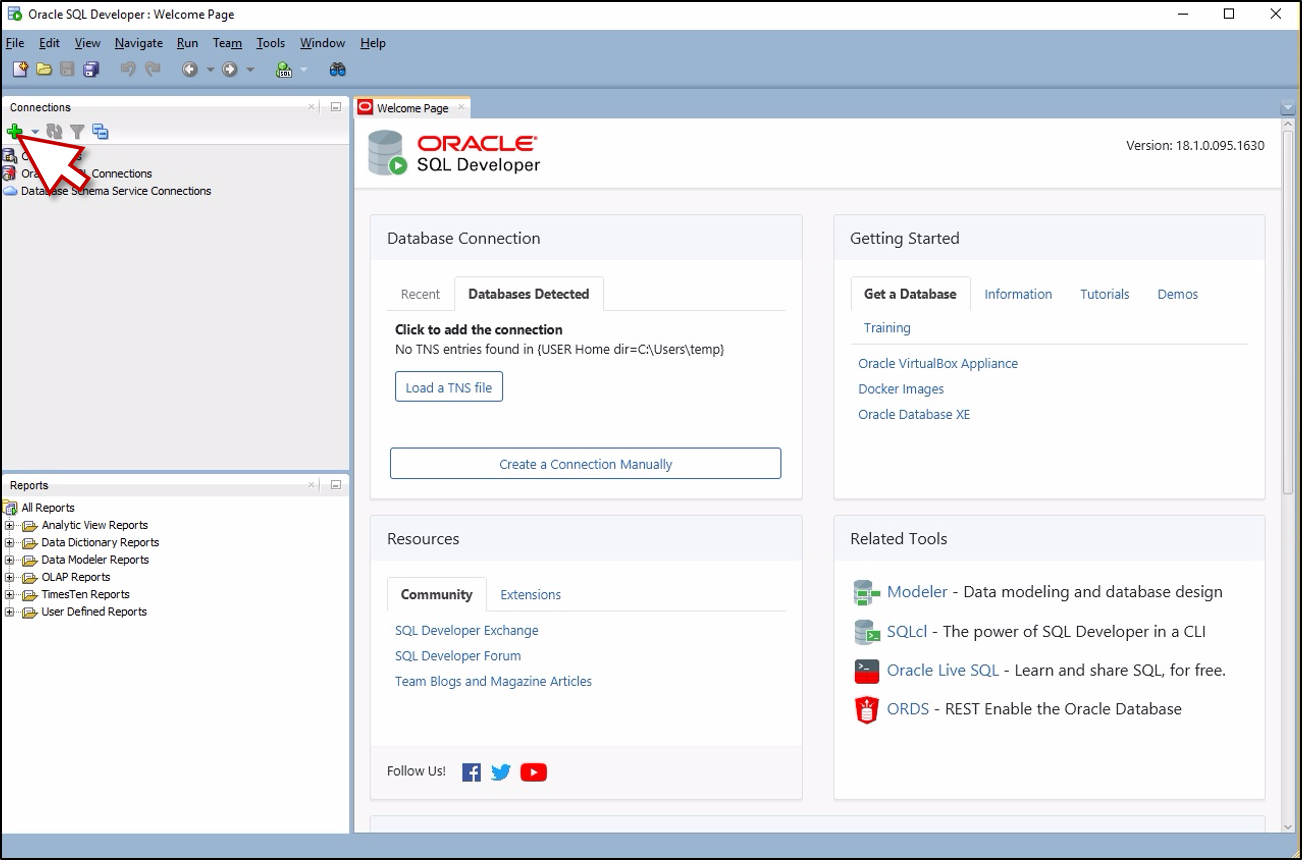The height and width of the screenshot is (860, 1302).
Task: Click the green plus New Connection icon
Action: click(15, 131)
